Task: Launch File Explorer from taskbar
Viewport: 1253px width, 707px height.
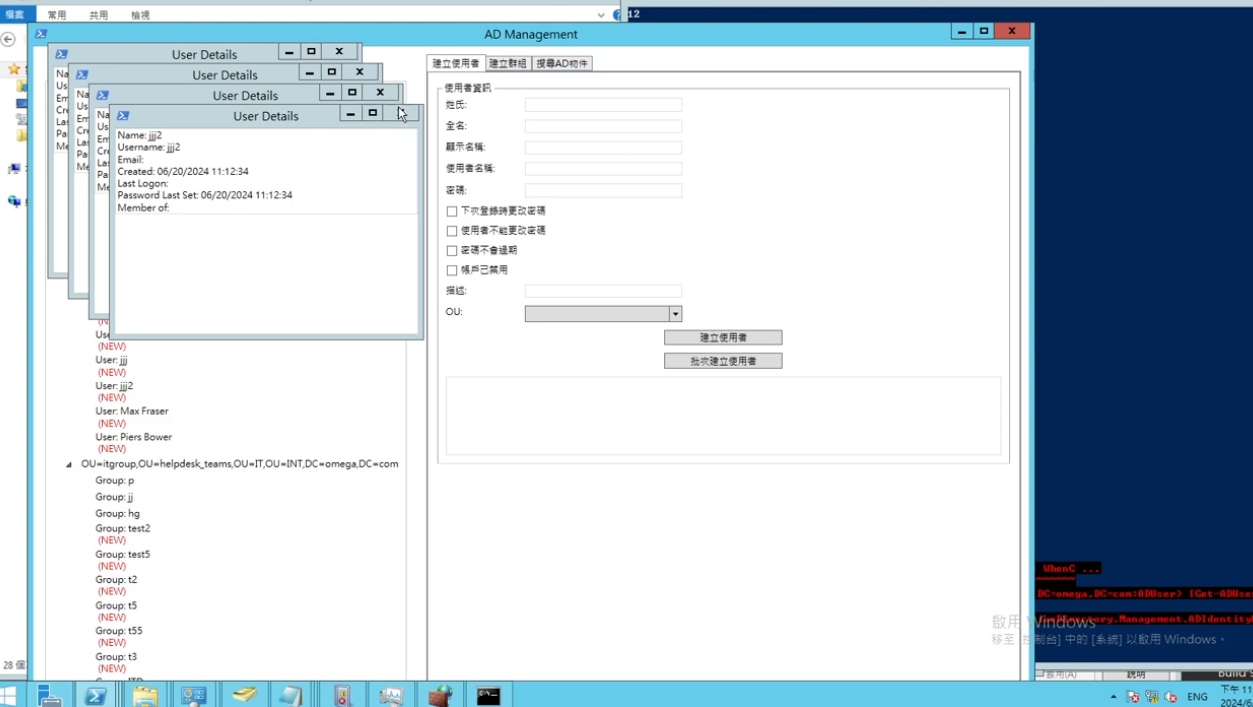Action: 145,695
